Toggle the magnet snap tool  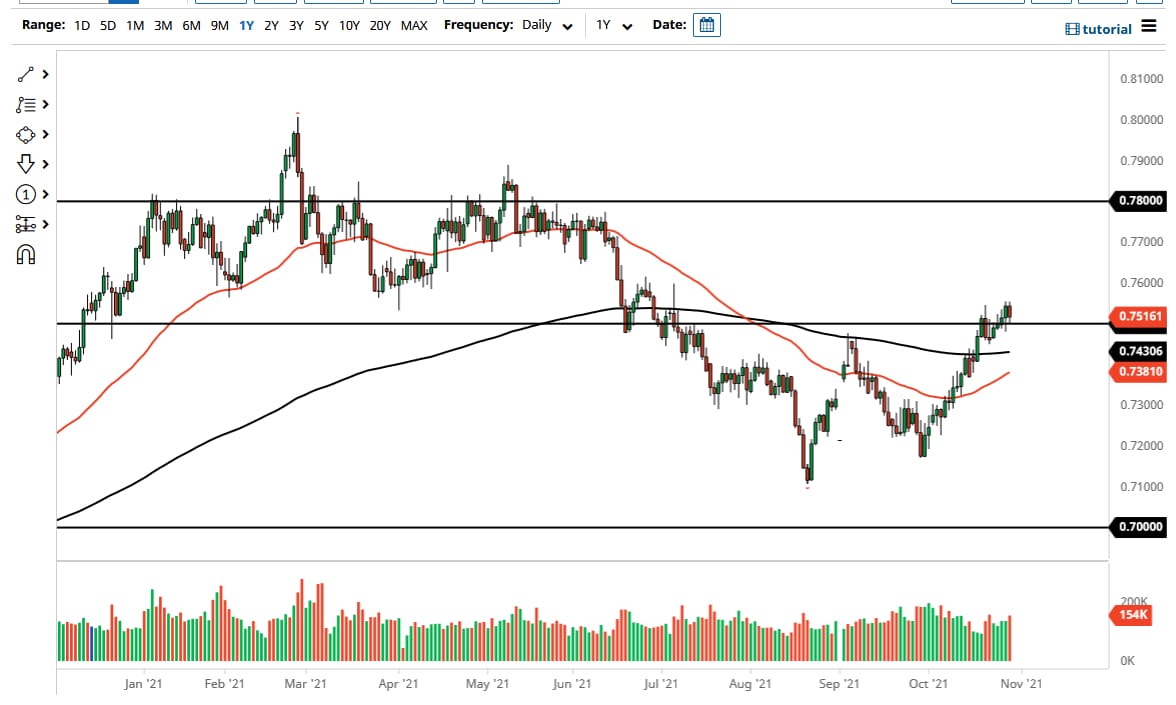(26, 255)
